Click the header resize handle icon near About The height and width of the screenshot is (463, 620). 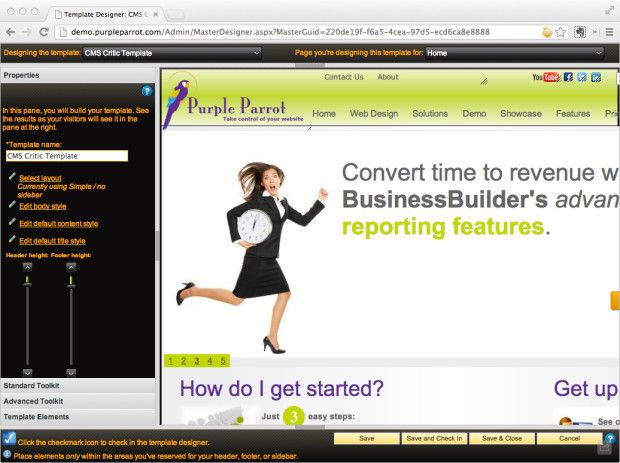click(484, 81)
